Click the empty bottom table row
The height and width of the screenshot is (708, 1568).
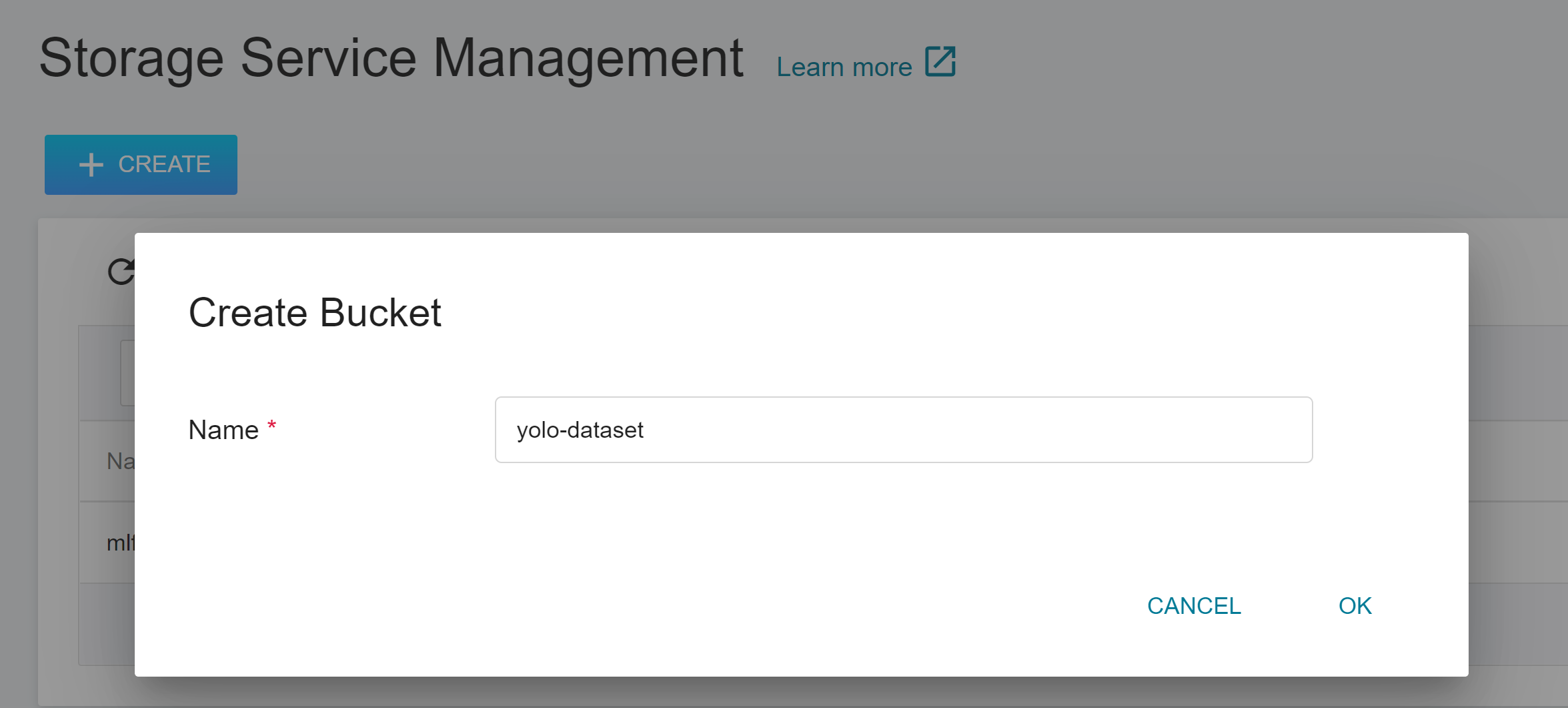pos(107,625)
